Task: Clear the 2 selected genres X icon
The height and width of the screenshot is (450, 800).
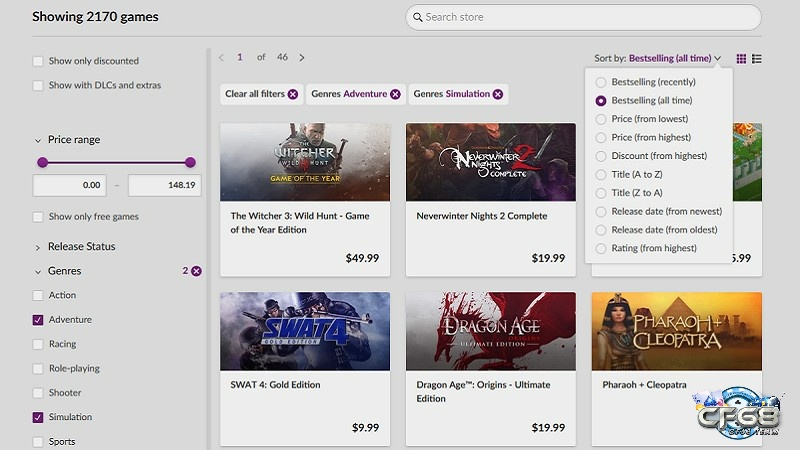Action: 196,271
